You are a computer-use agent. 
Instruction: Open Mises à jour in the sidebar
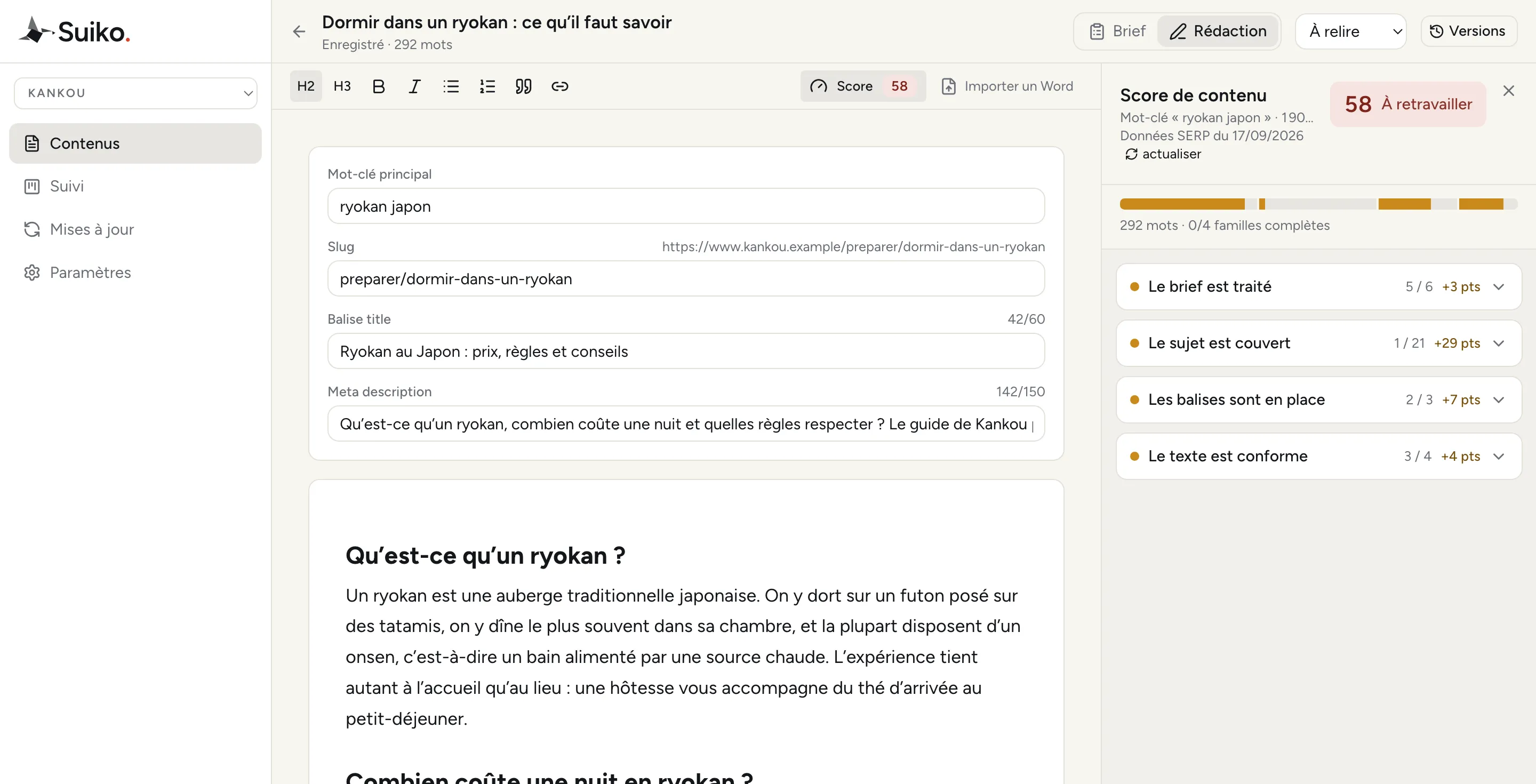point(135,229)
